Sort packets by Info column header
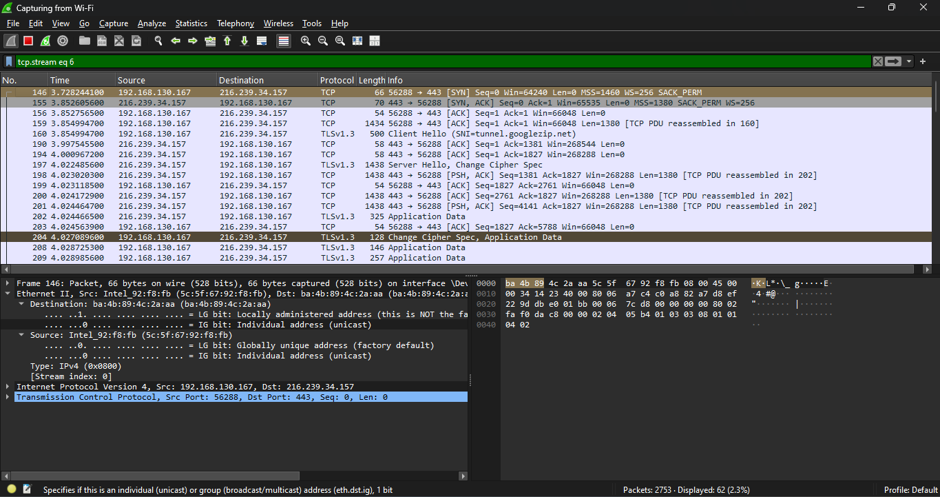 [658, 80]
